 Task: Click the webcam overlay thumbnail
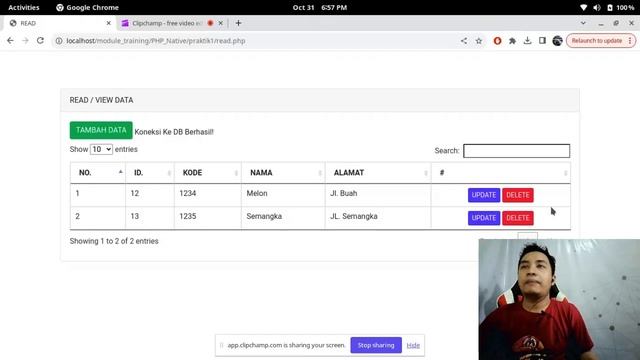click(559, 300)
